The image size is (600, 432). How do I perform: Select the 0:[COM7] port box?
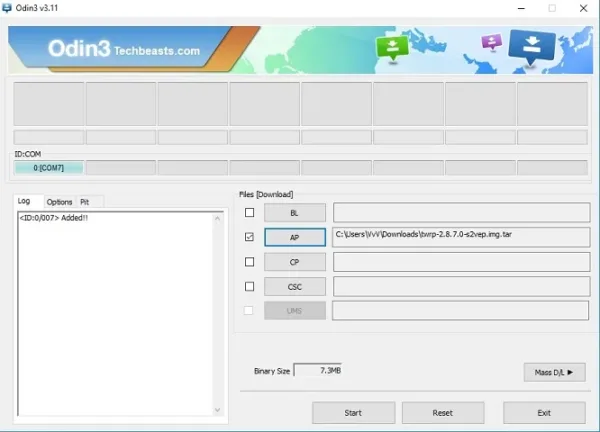pyautogui.click(x=49, y=168)
